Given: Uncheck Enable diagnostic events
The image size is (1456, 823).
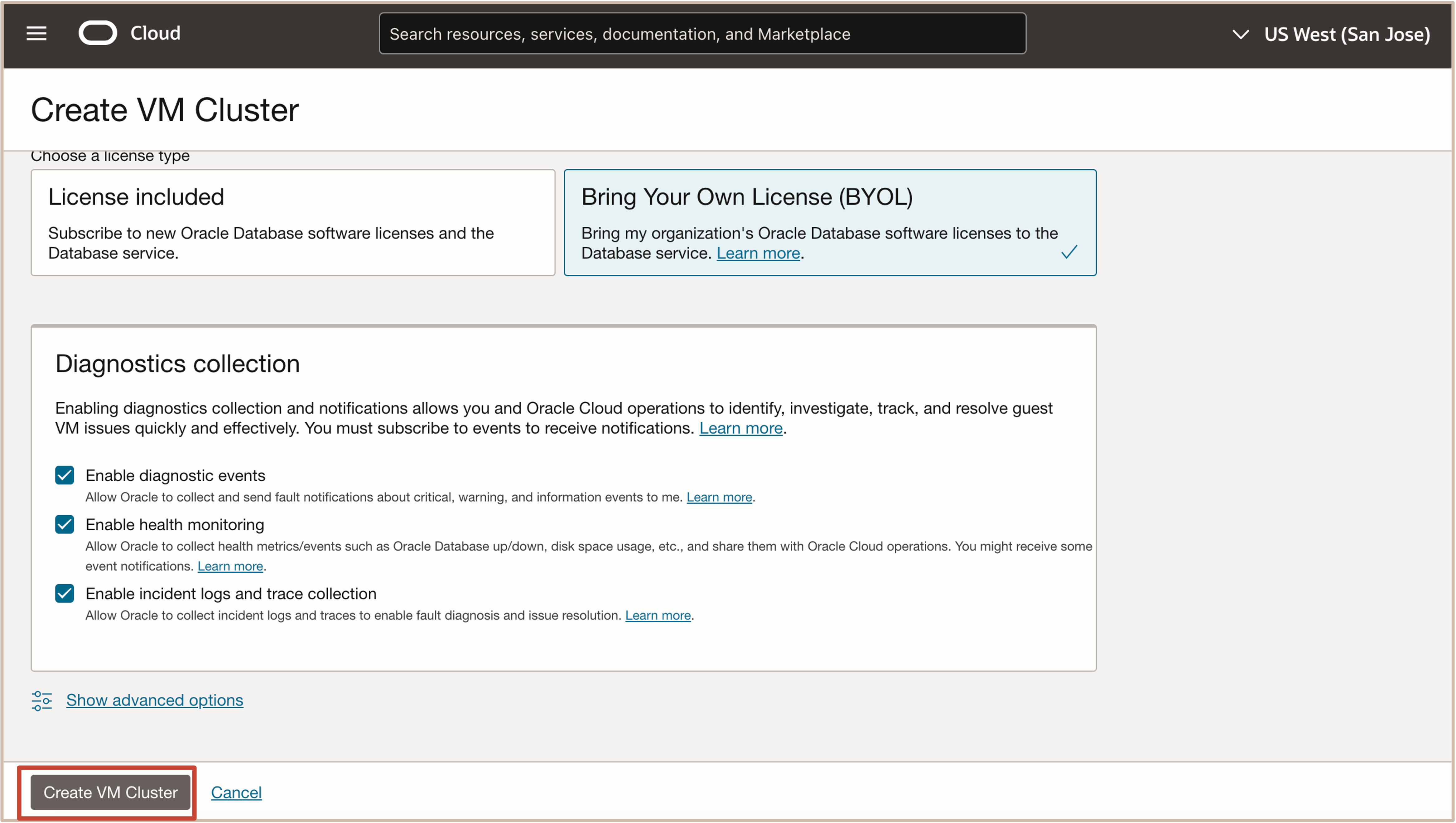Looking at the screenshot, I should point(65,475).
